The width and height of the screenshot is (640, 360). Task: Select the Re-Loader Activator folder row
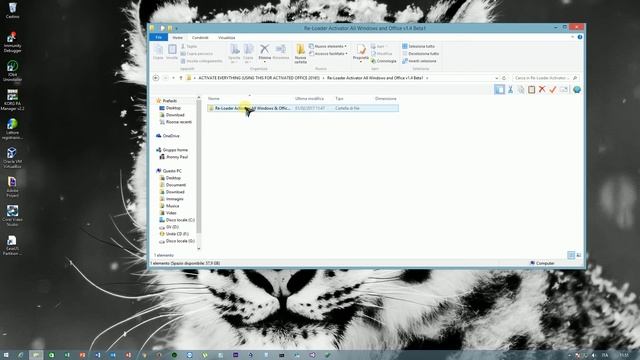point(302,108)
